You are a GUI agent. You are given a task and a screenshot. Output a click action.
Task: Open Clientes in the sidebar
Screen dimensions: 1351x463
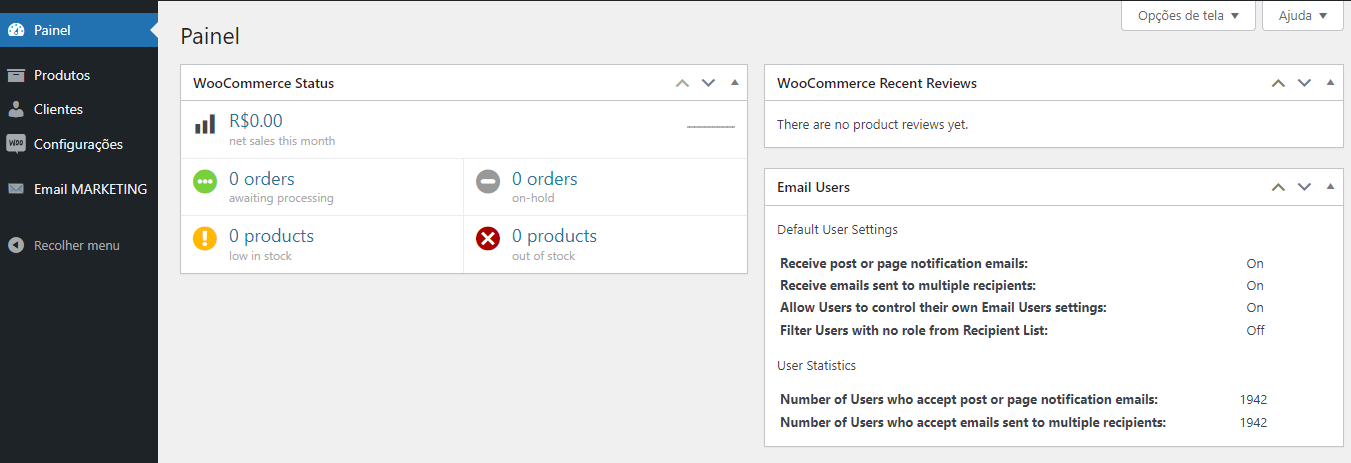[79, 109]
